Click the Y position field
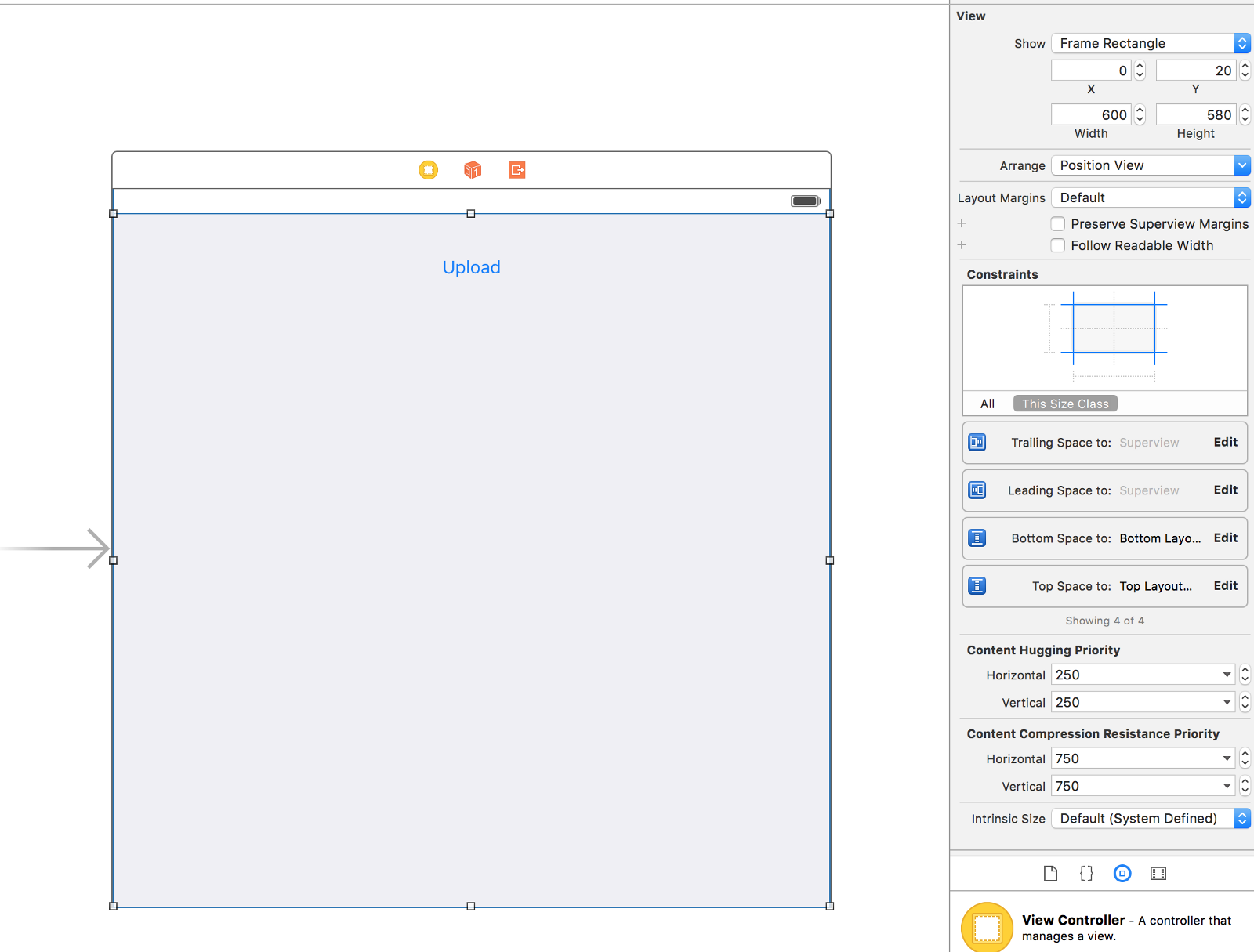The width and height of the screenshot is (1254, 952). [1196, 71]
